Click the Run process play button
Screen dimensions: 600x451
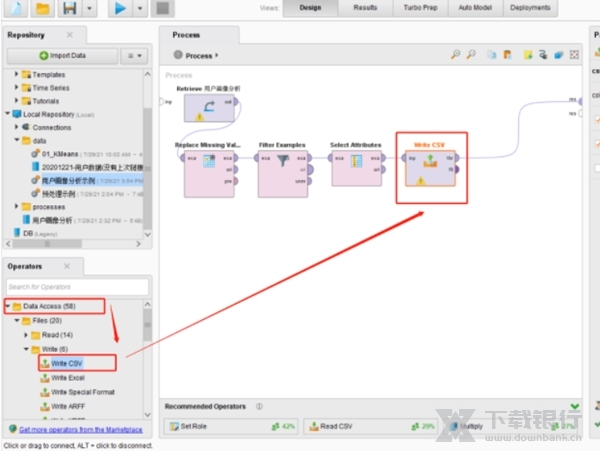click(121, 9)
